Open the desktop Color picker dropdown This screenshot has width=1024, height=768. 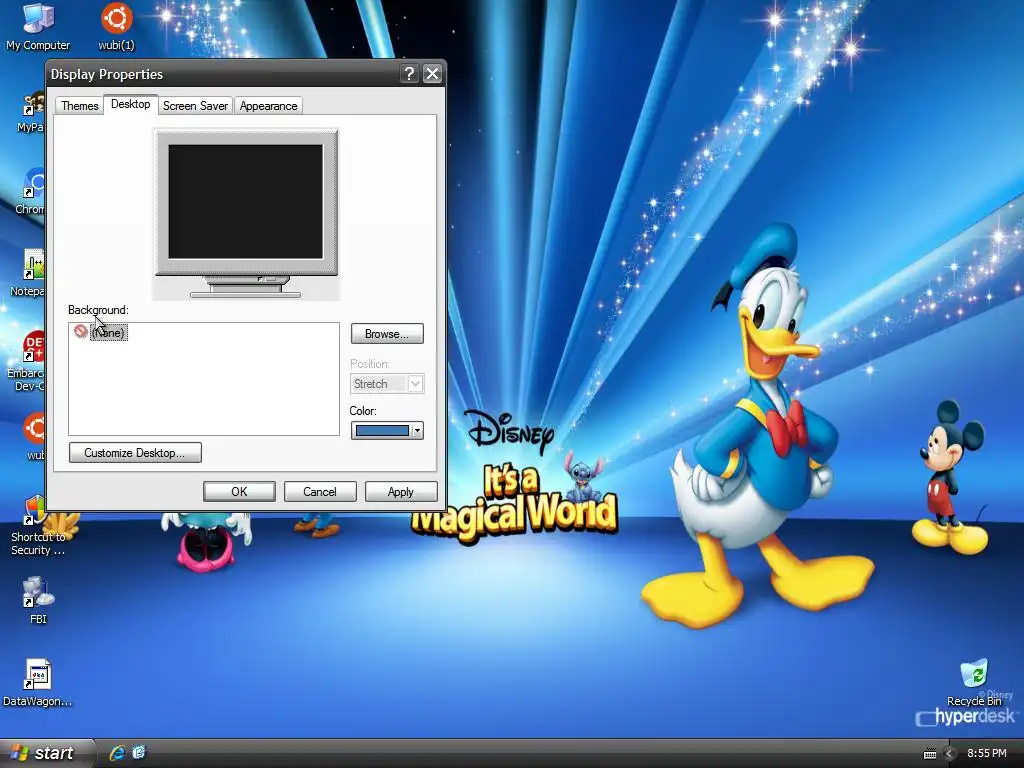387,430
